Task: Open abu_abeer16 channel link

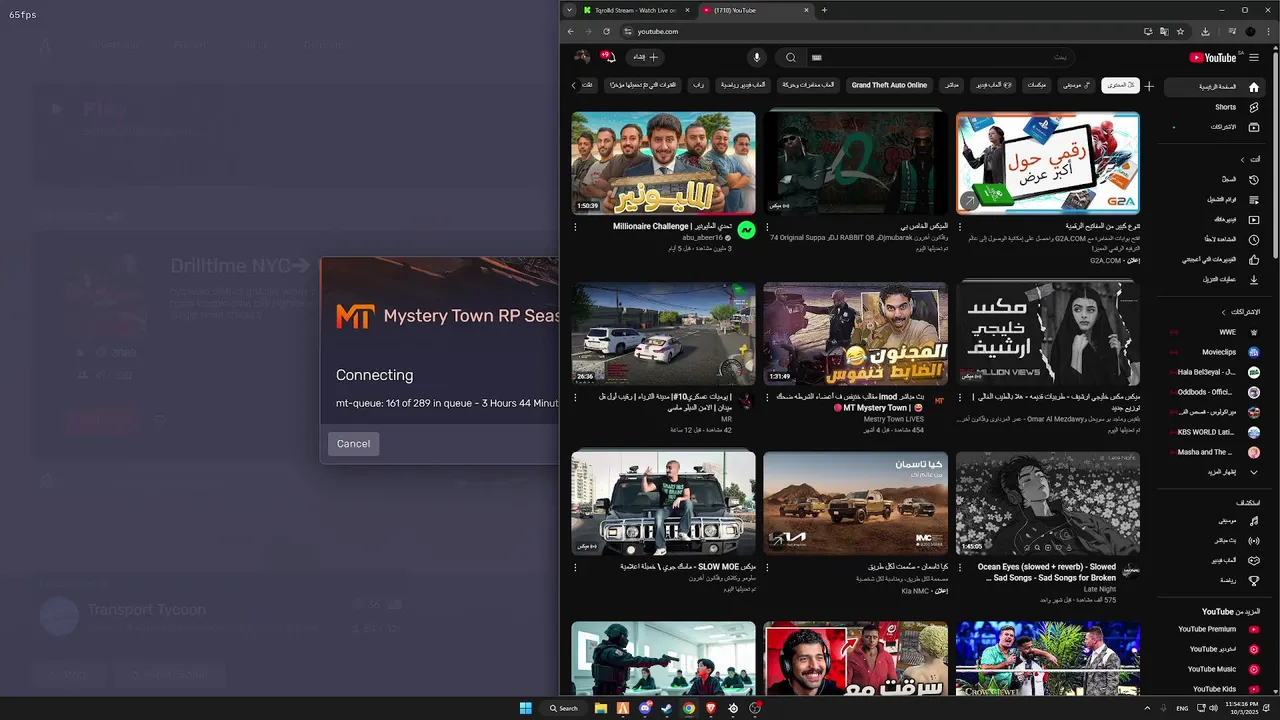Action: click(x=702, y=238)
